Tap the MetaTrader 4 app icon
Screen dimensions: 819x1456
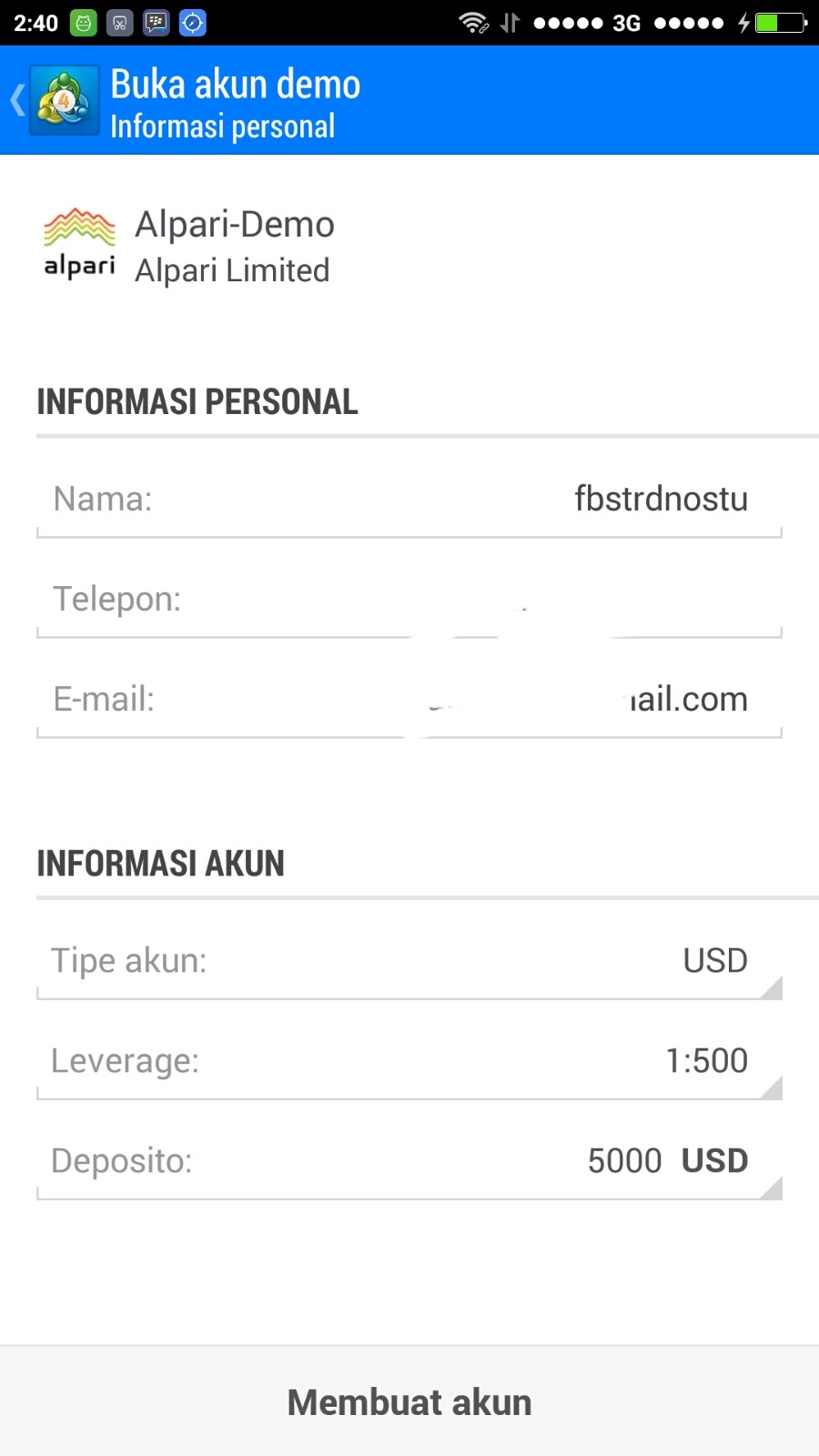click(64, 100)
